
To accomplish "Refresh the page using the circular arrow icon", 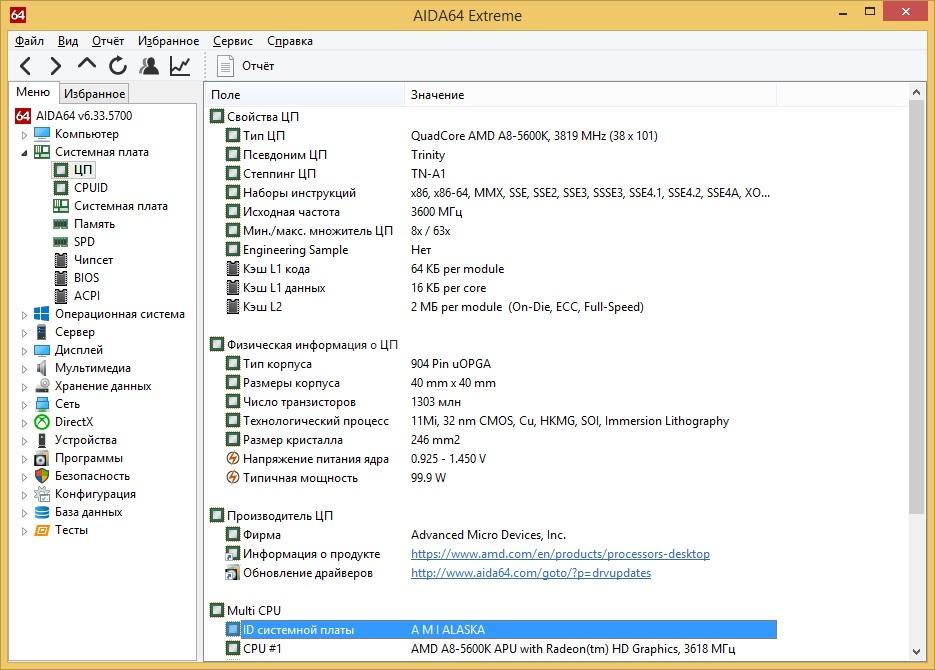I will click(x=118, y=66).
